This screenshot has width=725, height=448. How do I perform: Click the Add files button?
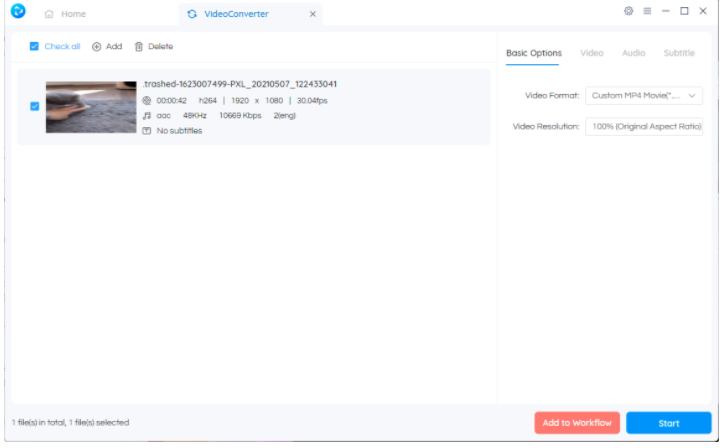tap(107, 46)
